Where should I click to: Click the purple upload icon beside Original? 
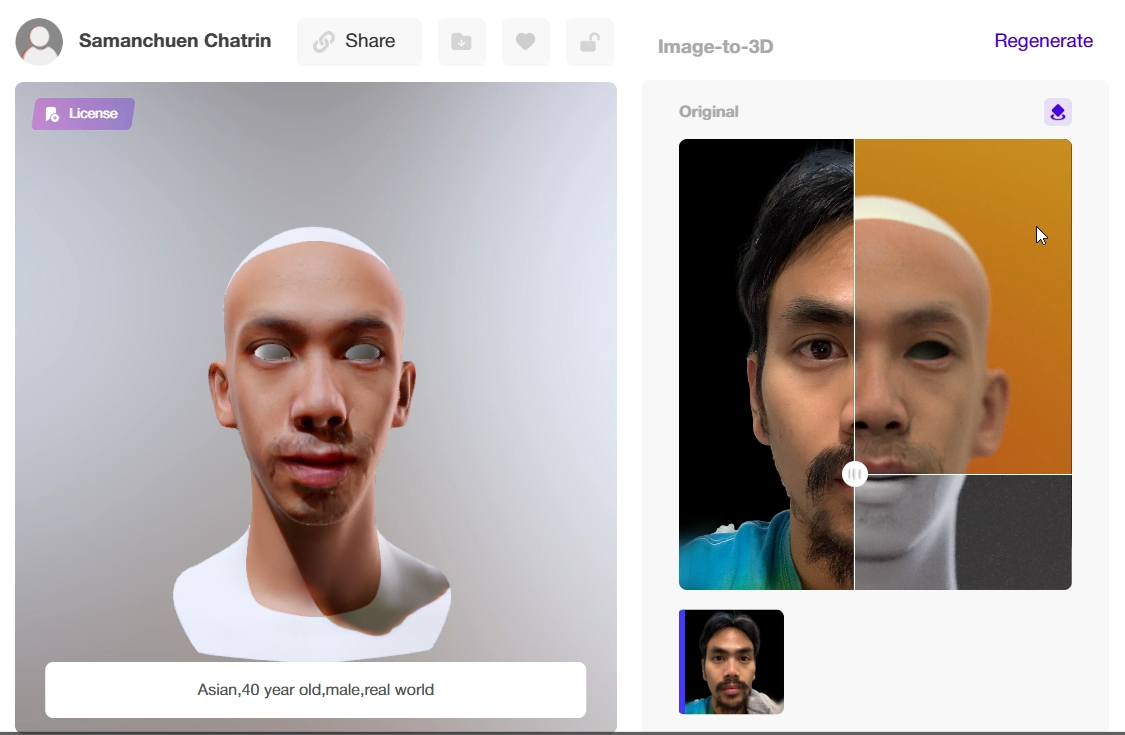1058,112
